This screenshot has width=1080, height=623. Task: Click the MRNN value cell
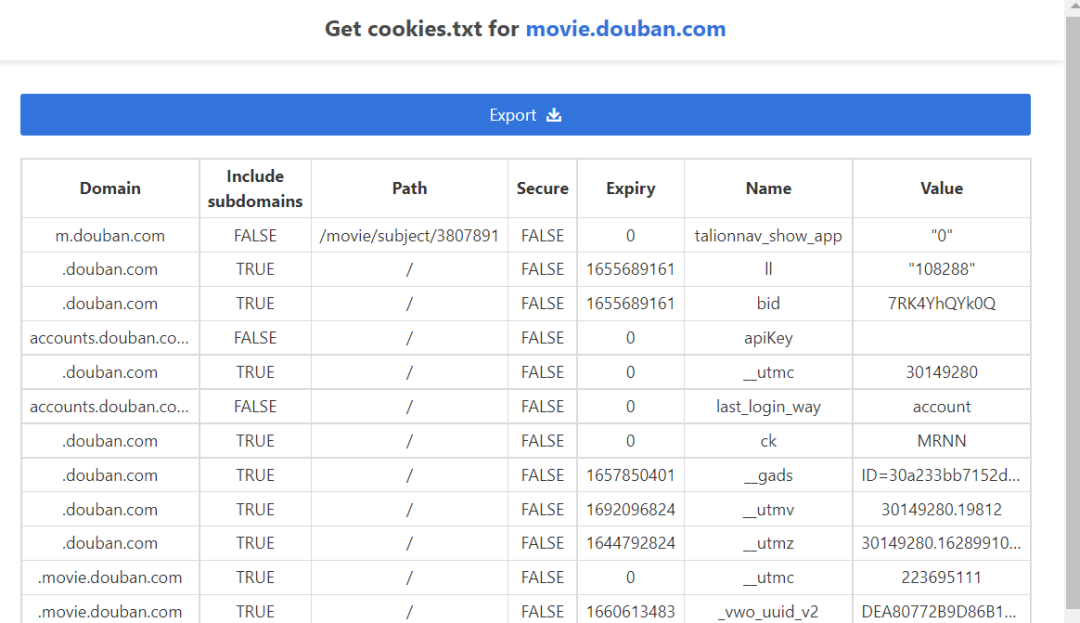pyautogui.click(x=942, y=441)
